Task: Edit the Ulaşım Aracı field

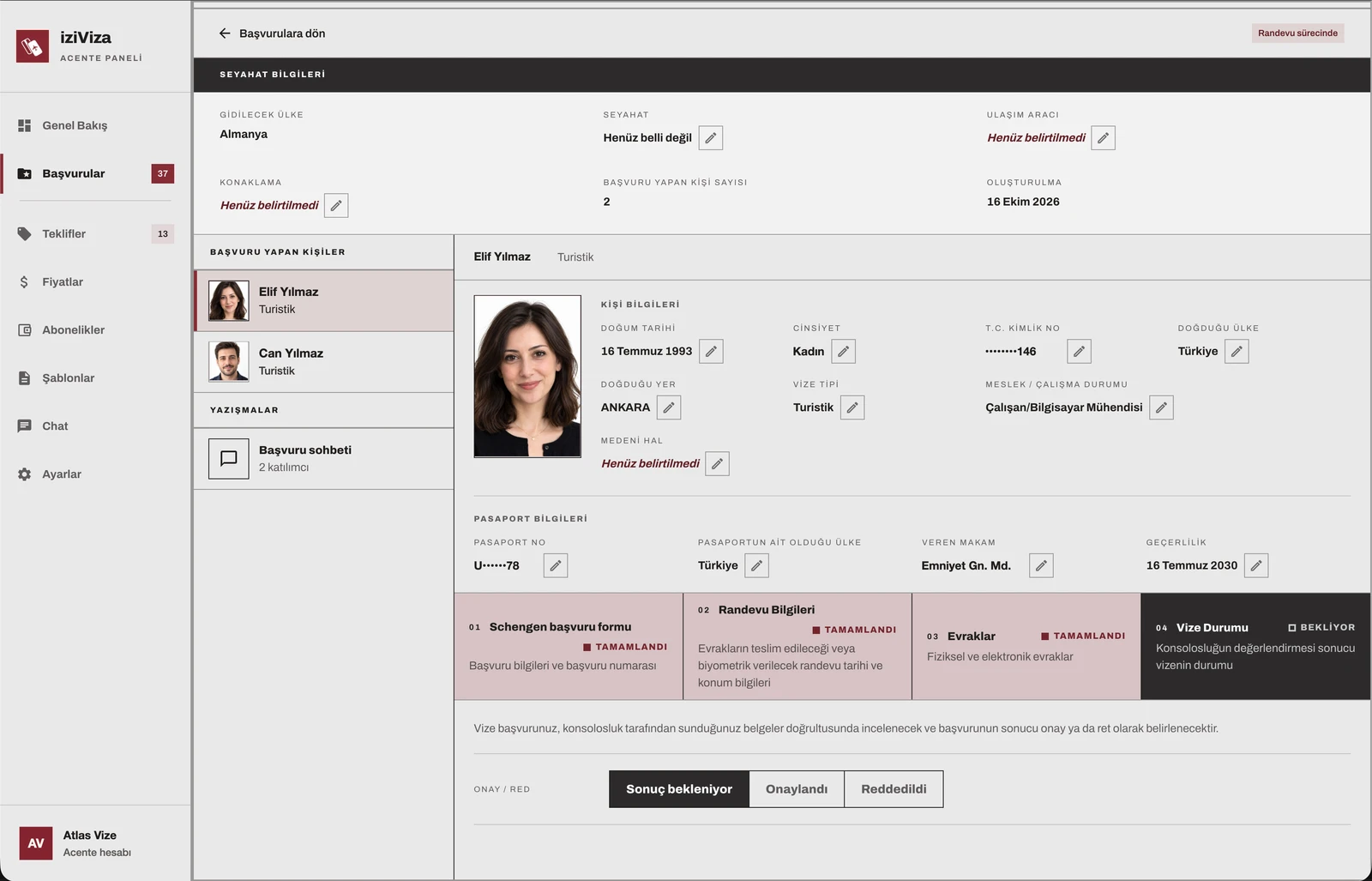Action: click(1104, 138)
